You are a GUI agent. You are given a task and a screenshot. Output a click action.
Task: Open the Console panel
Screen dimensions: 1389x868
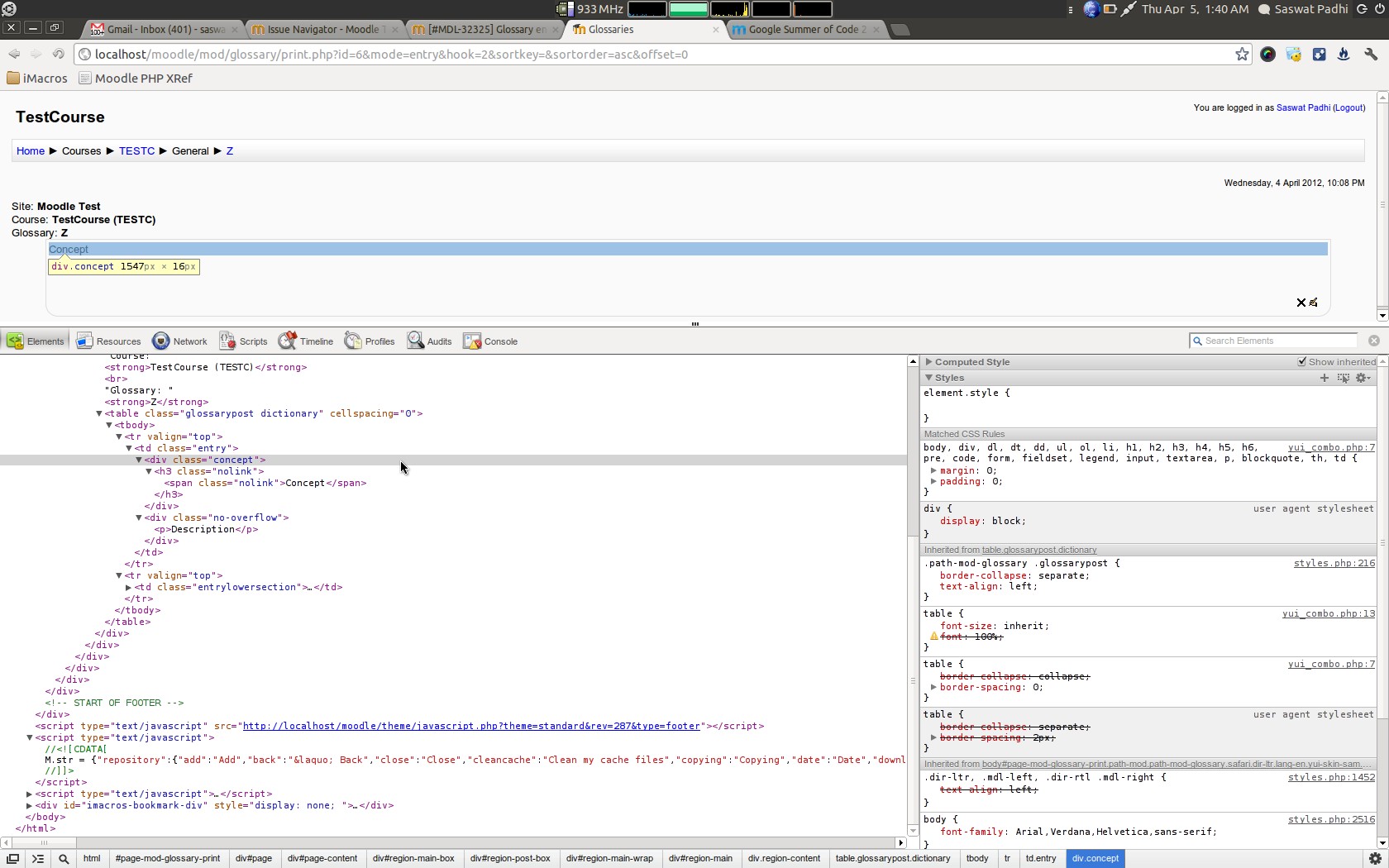(490, 341)
